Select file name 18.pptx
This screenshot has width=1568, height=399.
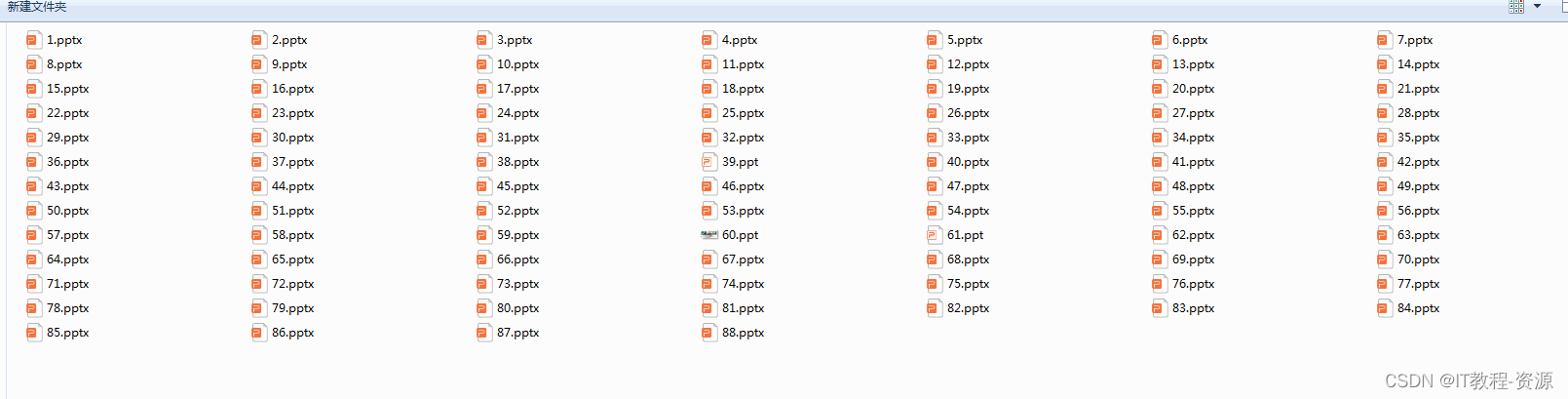[744, 89]
